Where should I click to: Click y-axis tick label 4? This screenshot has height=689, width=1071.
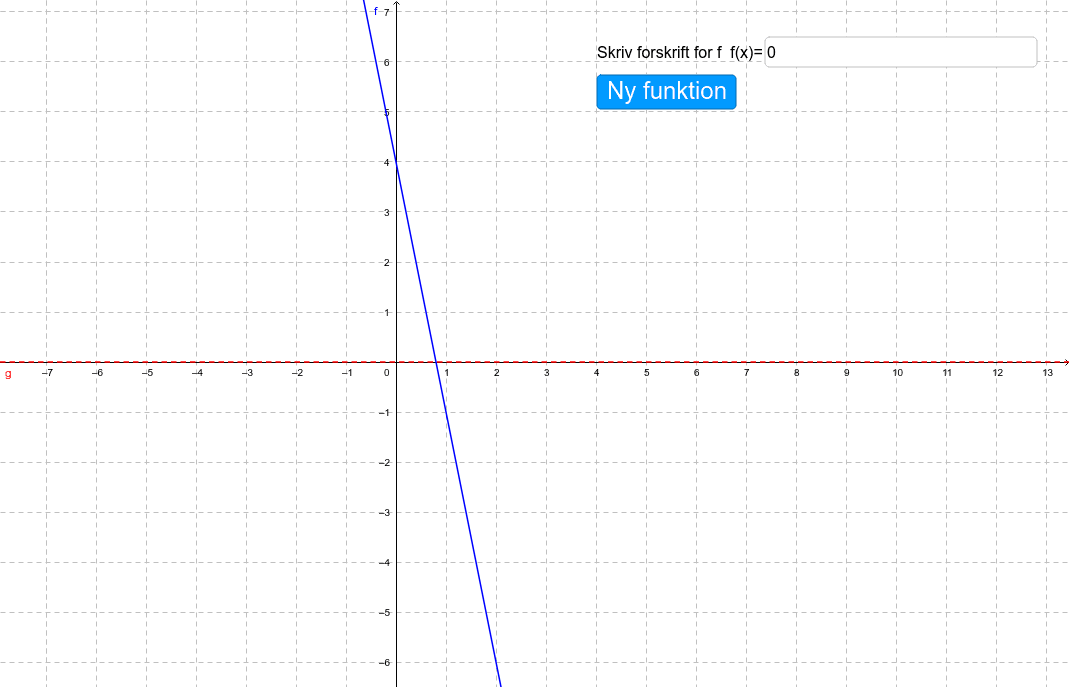(x=387, y=163)
